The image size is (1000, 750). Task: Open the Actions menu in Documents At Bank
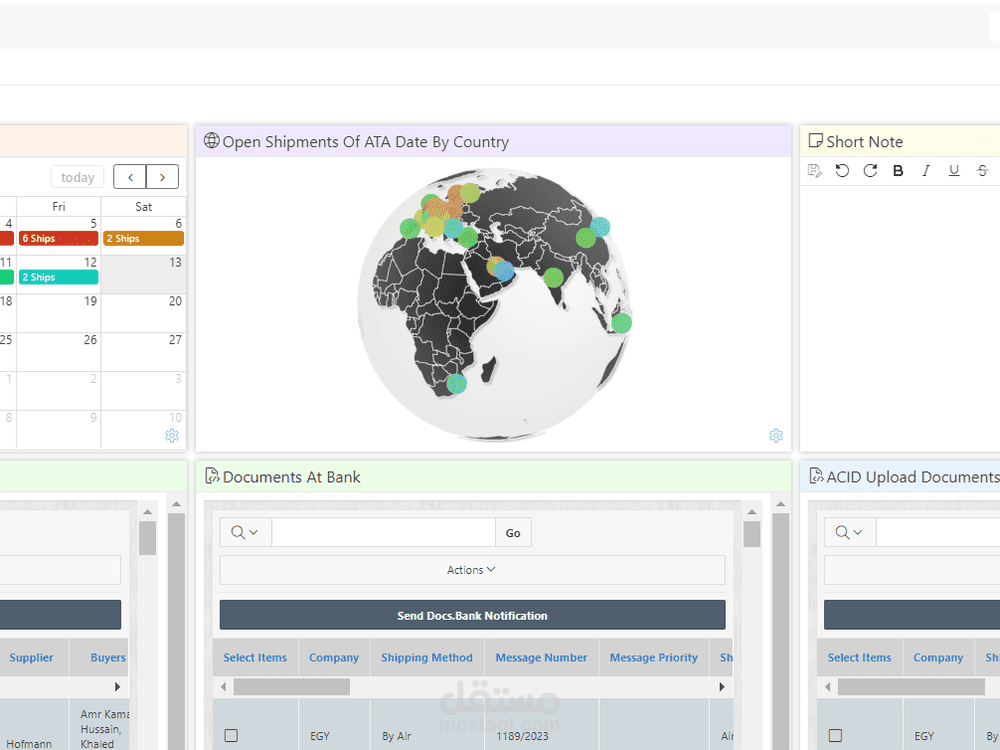point(471,569)
